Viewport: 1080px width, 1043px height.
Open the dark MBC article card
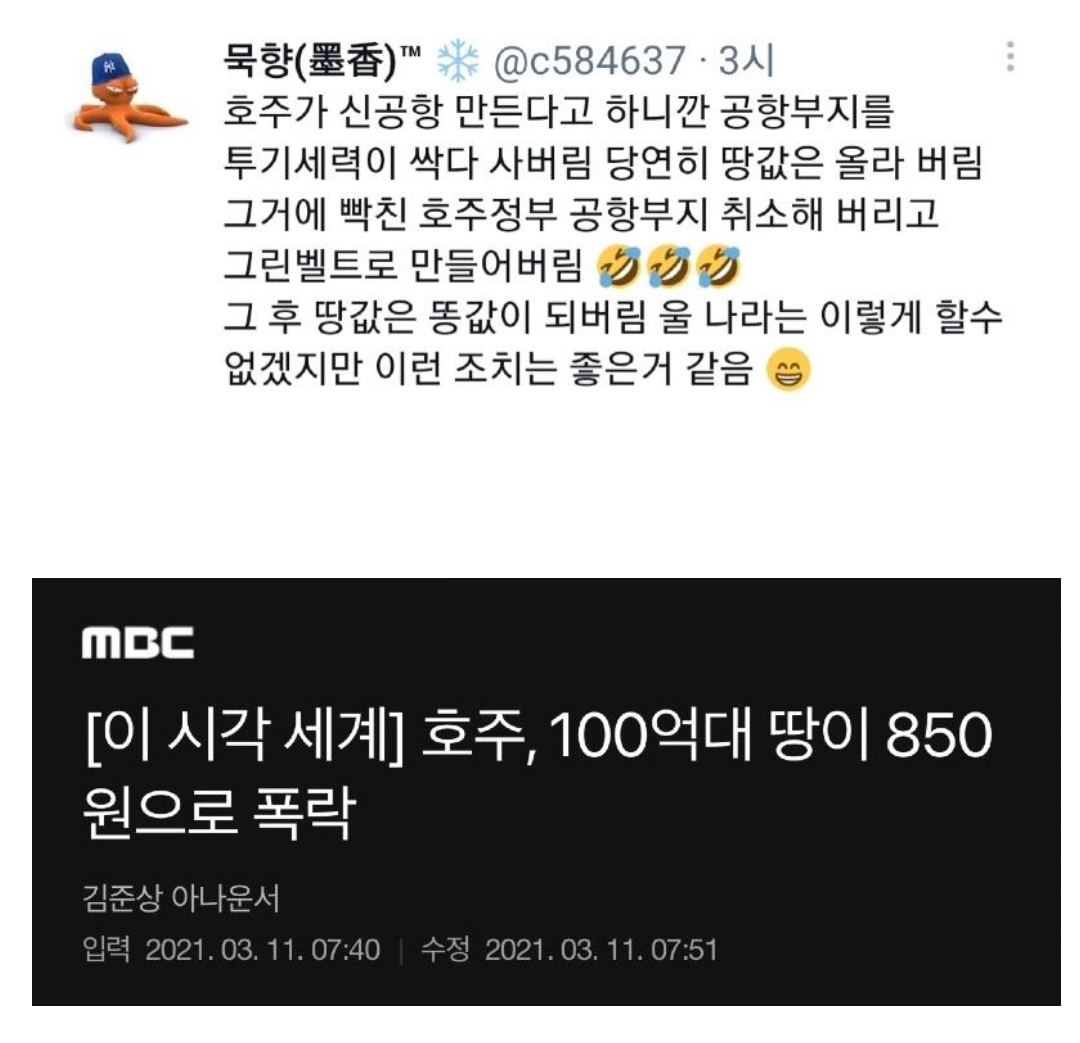(546, 792)
